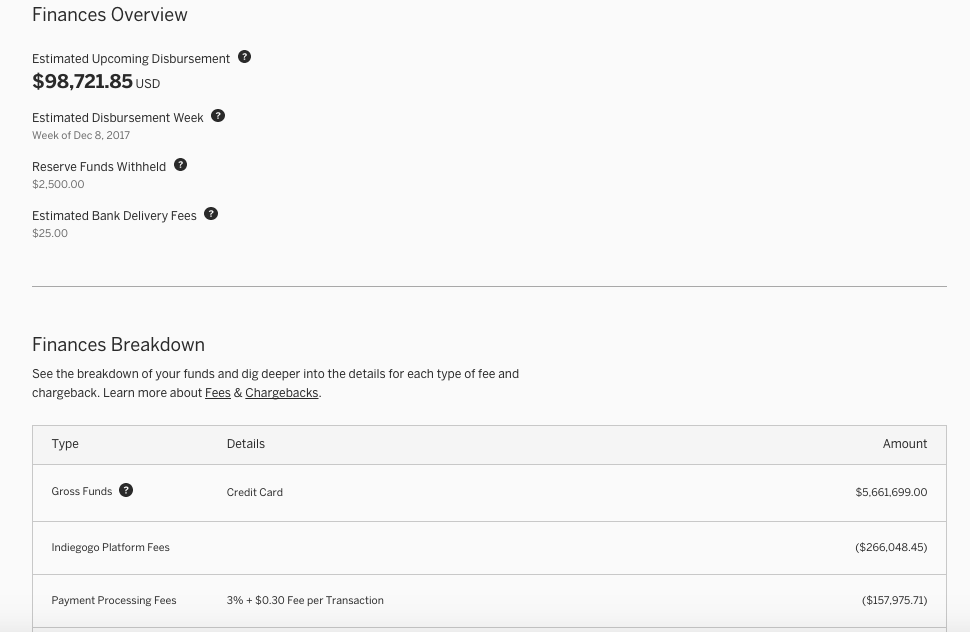
Task: Click the 3% + $0.30 Fee per Transaction text
Action: pos(305,600)
